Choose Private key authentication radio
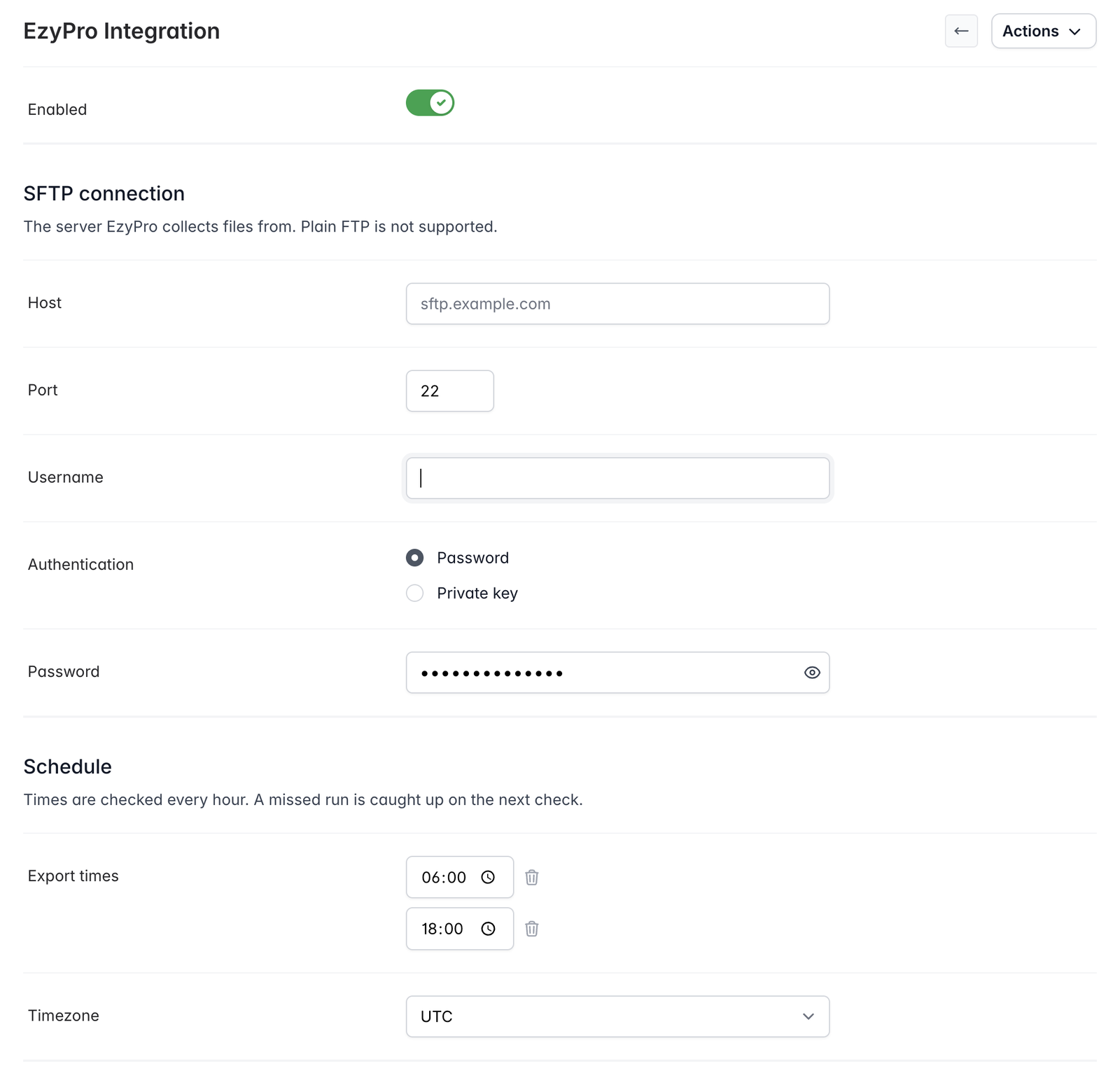 [x=415, y=593]
